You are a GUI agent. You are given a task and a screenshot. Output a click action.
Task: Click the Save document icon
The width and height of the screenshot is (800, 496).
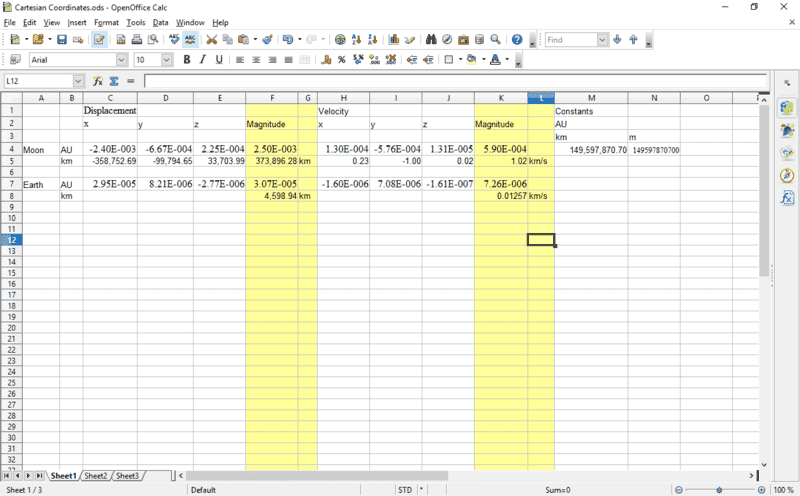pos(62,40)
